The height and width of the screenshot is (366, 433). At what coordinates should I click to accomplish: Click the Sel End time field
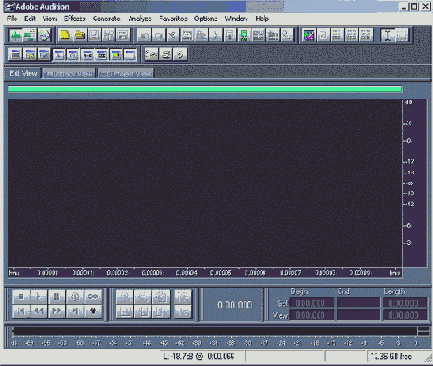(358, 303)
